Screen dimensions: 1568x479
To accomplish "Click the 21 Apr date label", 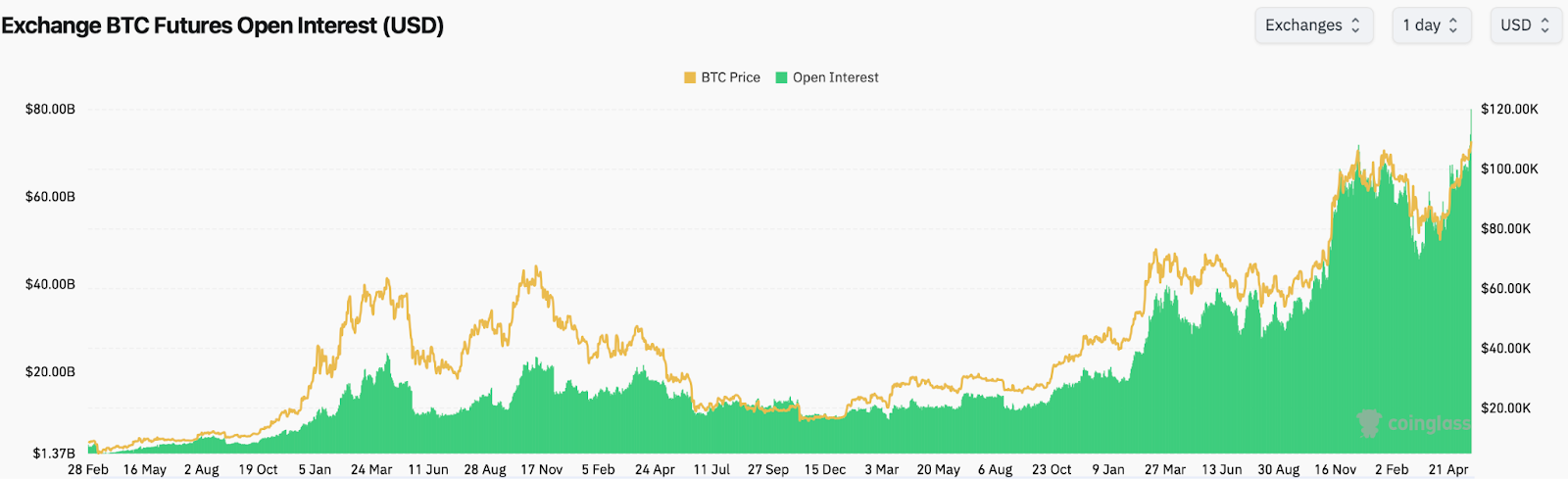I will 1448,470.
